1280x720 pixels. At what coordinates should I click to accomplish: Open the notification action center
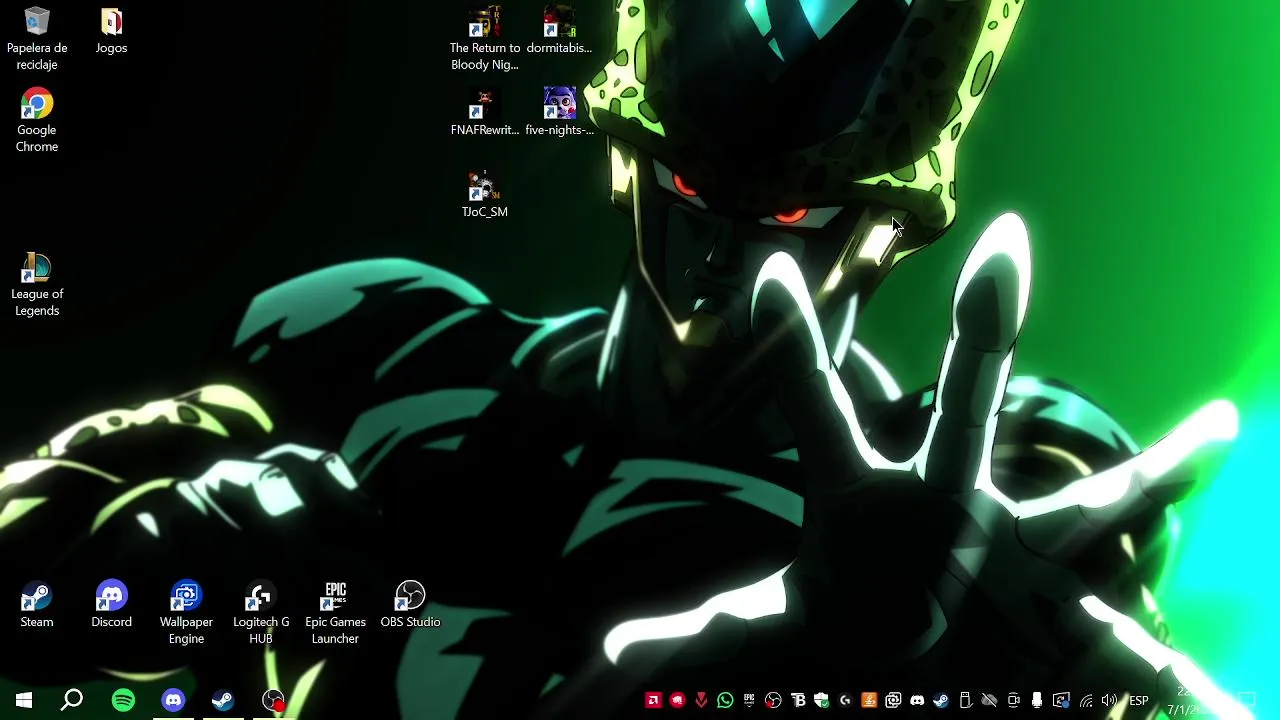(1246, 700)
